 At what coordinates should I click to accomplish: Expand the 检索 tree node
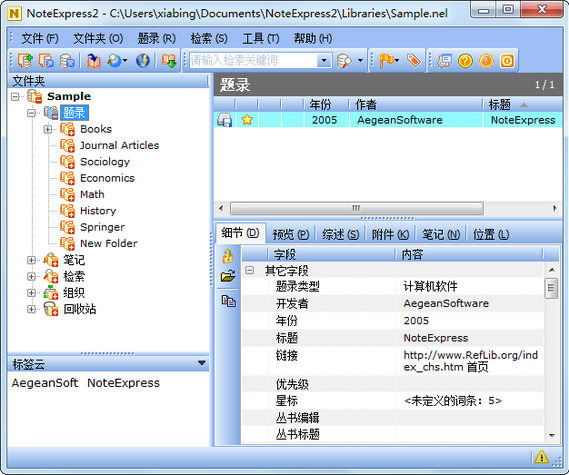tap(31, 277)
